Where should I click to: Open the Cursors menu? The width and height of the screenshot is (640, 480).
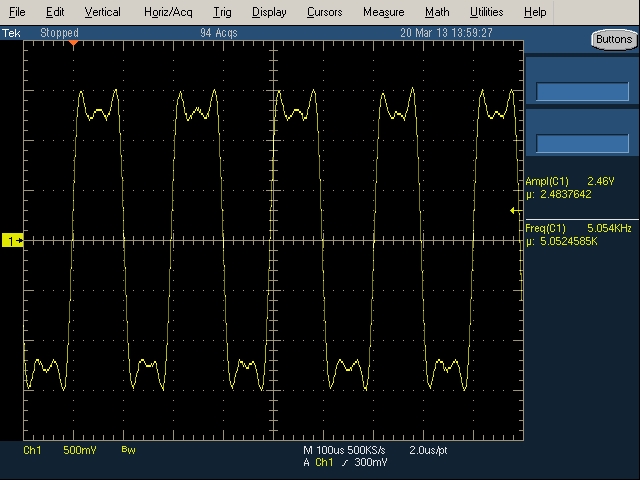[324, 12]
